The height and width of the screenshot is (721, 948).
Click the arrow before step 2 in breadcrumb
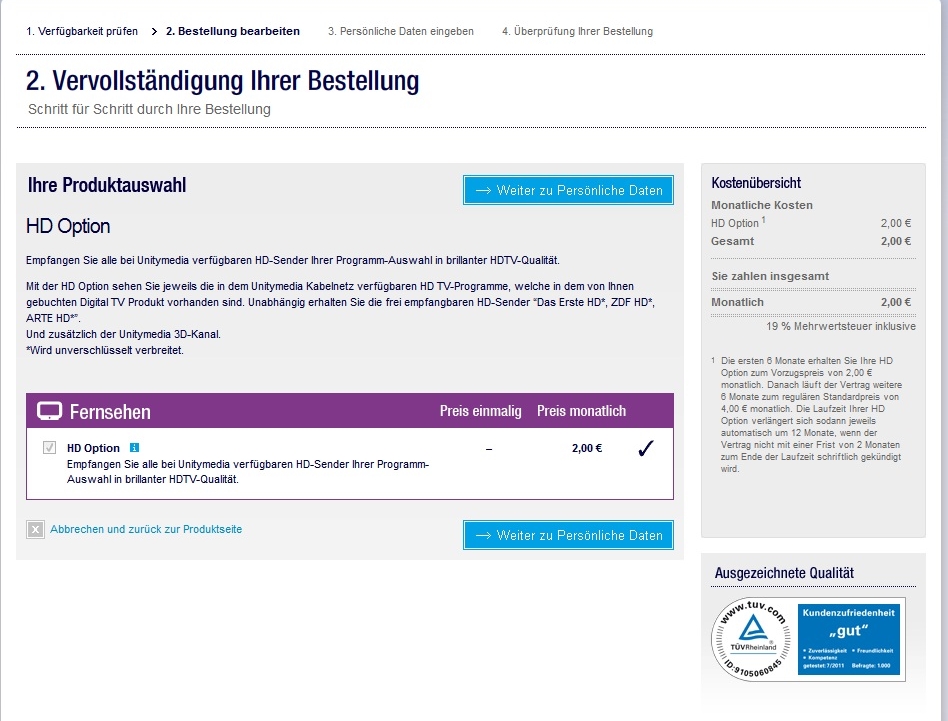pyautogui.click(x=154, y=32)
